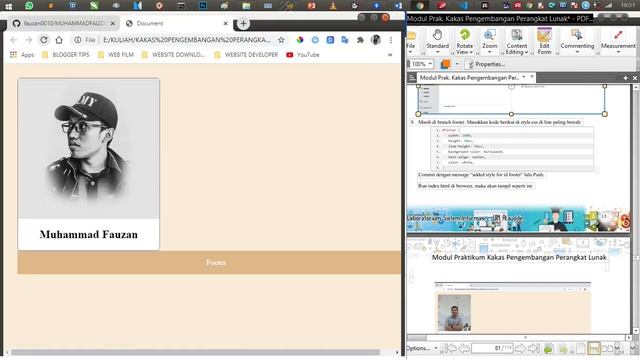Screen dimensions: 640x360
Task: Open the WEB FILM bookmark folder
Action: [x=116, y=55]
